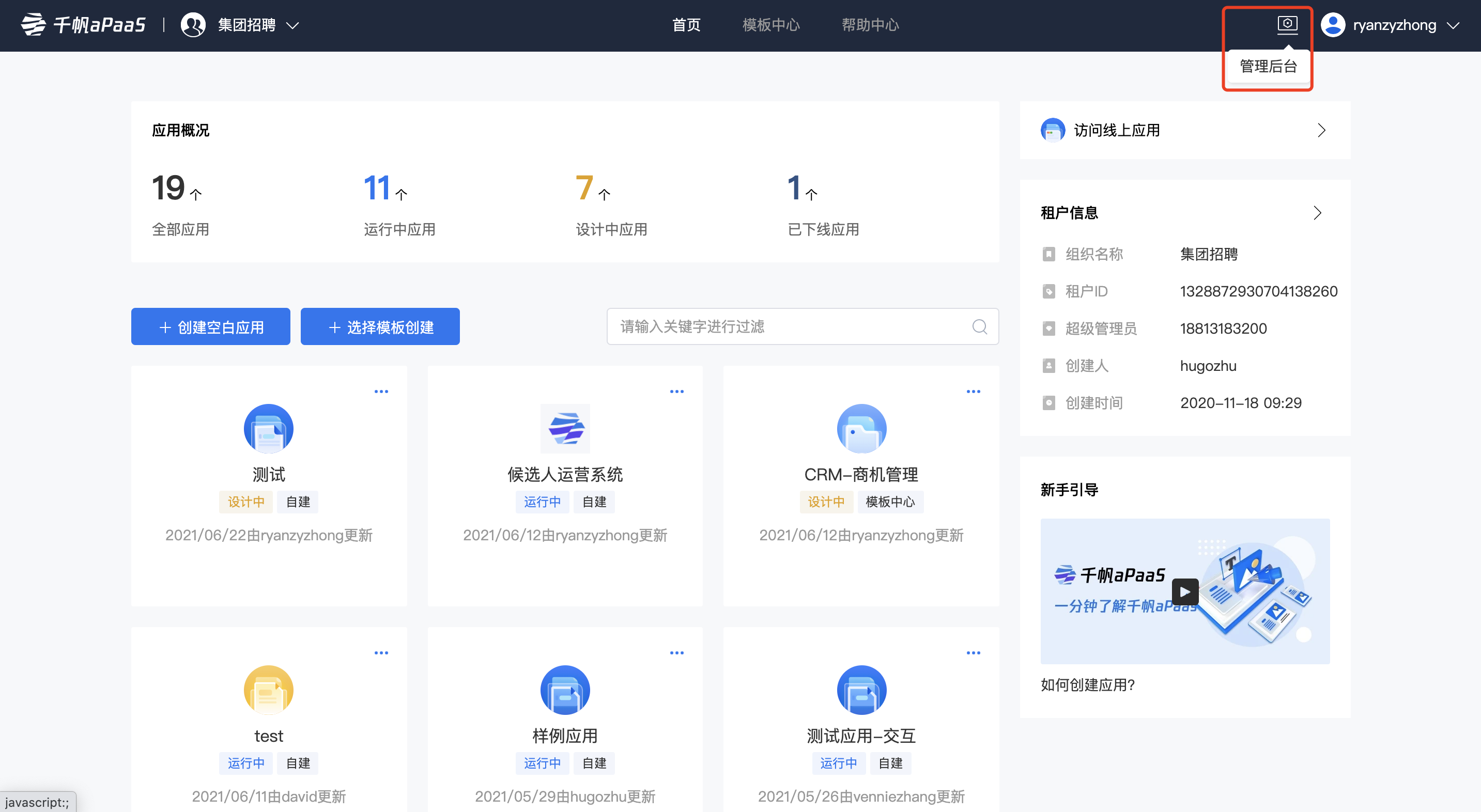Open the 管理后台 admin console icon
Screen dimensions: 1481x812
(x=1287, y=25)
